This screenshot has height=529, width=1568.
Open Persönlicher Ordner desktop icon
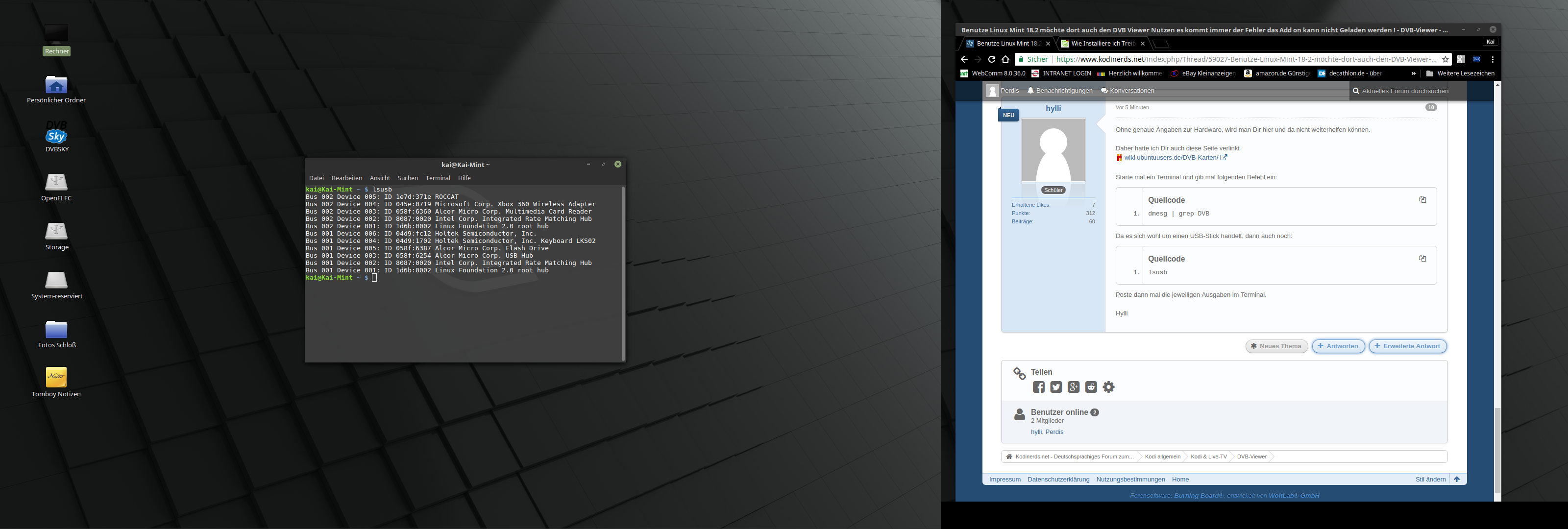pyautogui.click(x=57, y=89)
